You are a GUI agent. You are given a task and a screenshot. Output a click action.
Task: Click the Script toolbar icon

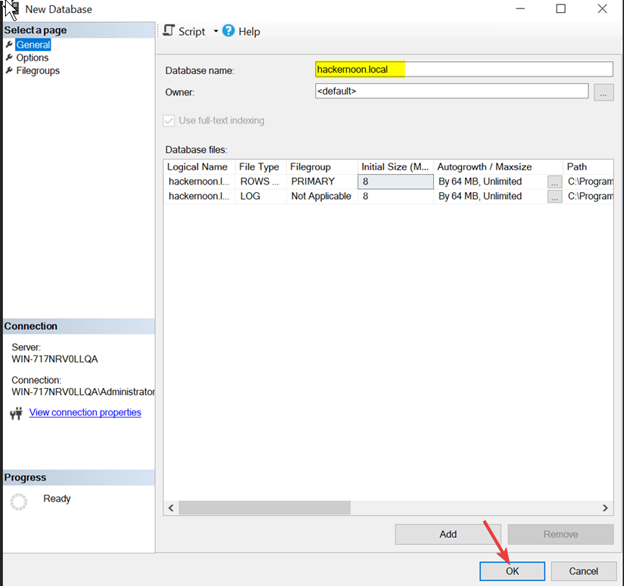(x=169, y=31)
